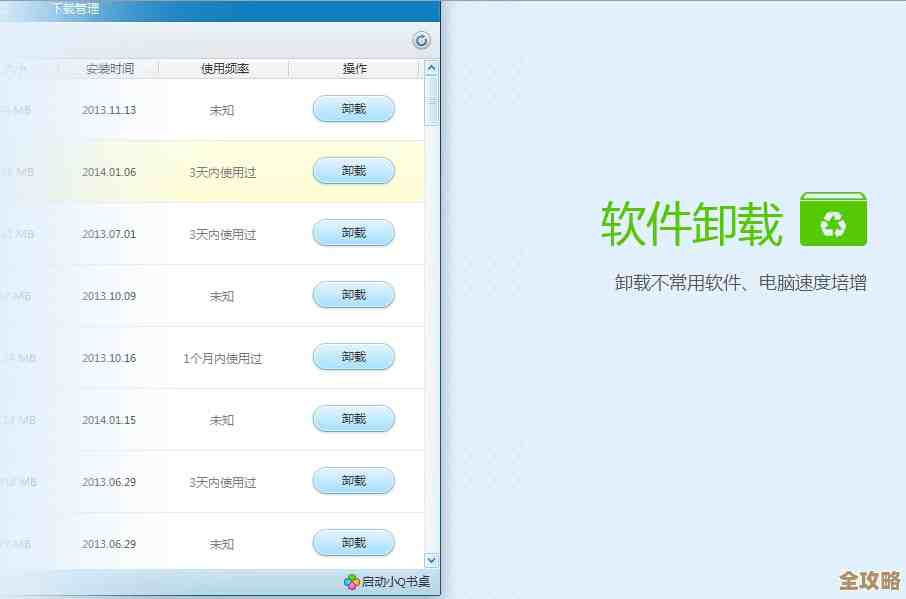
Task: Click the scrollbar up arrow
Action: tap(431, 69)
